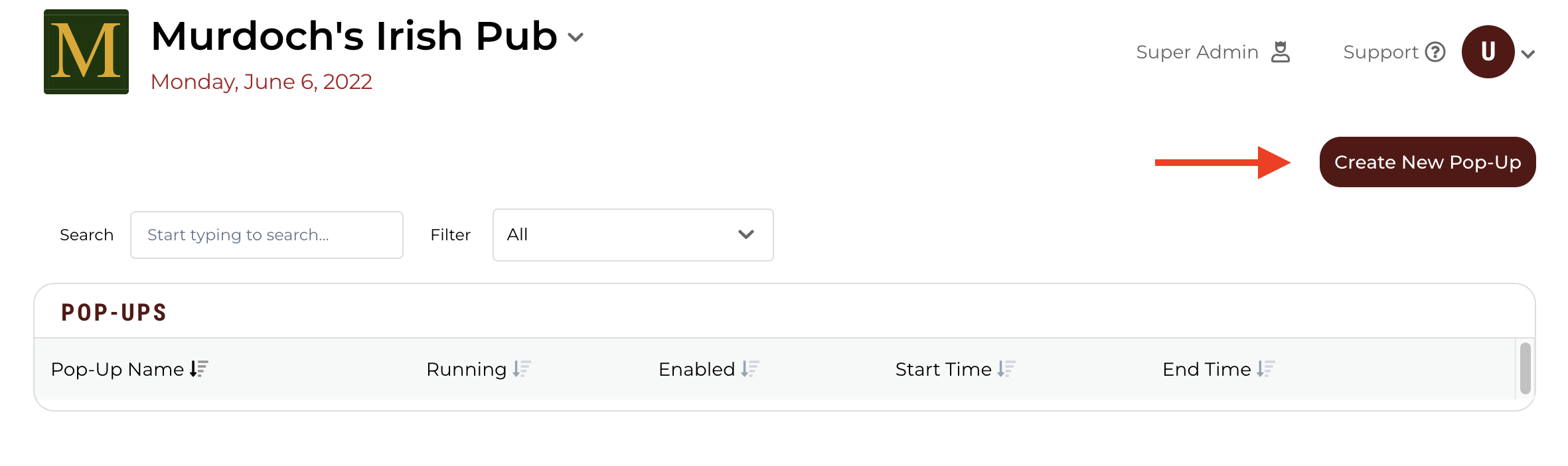Click the Monday, June 6, 2022 date
Viewport: 1568px width, 466px height.
261,82
